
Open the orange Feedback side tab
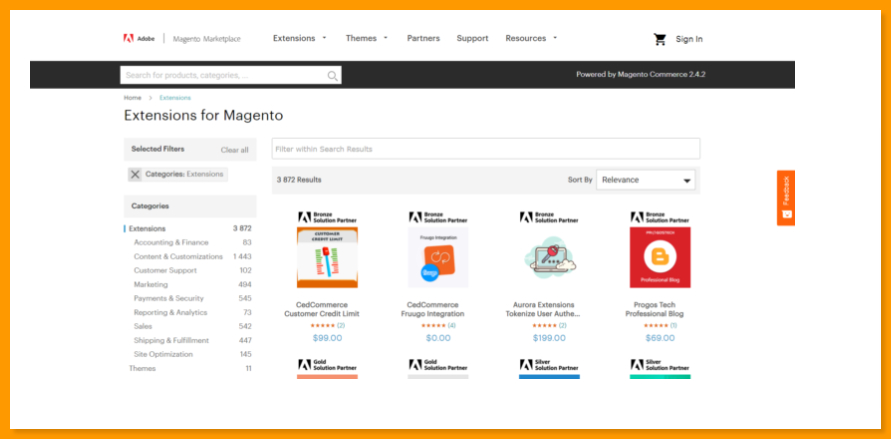coord(786,197)
